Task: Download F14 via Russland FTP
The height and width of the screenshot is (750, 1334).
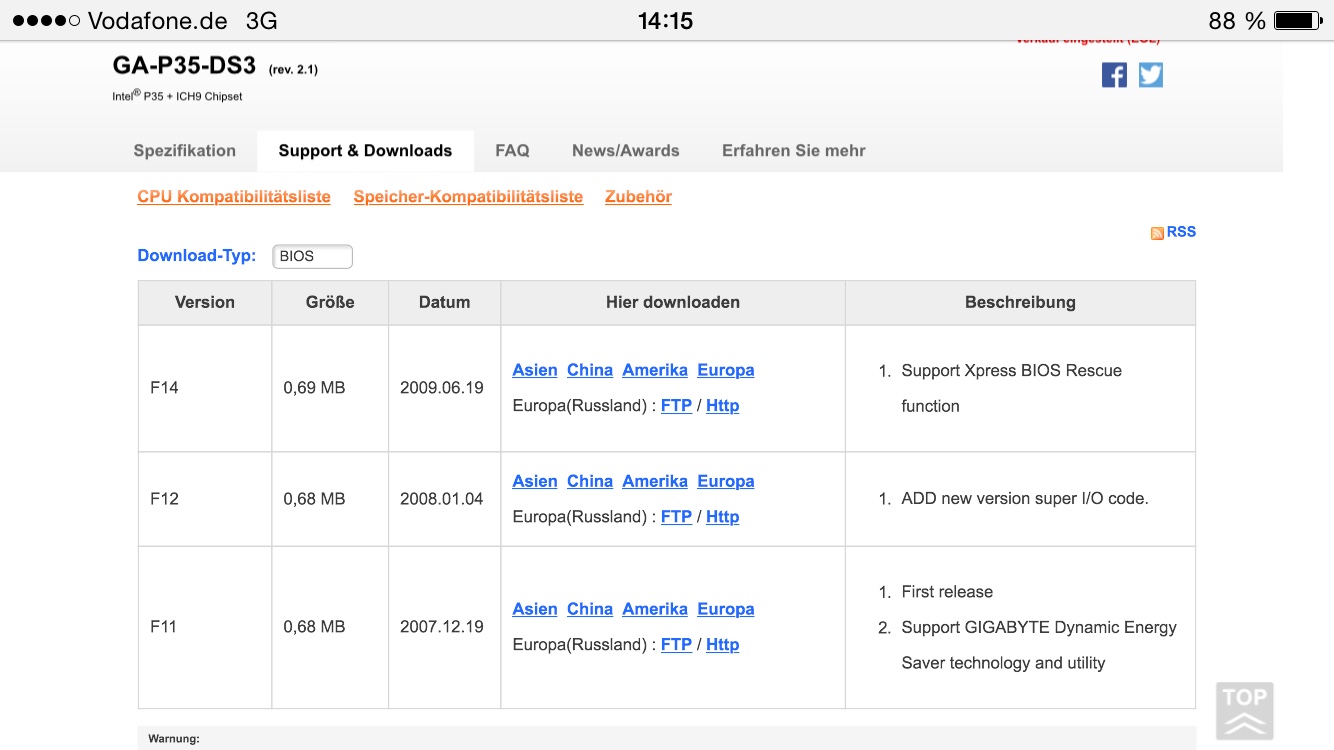Action: 677,406
